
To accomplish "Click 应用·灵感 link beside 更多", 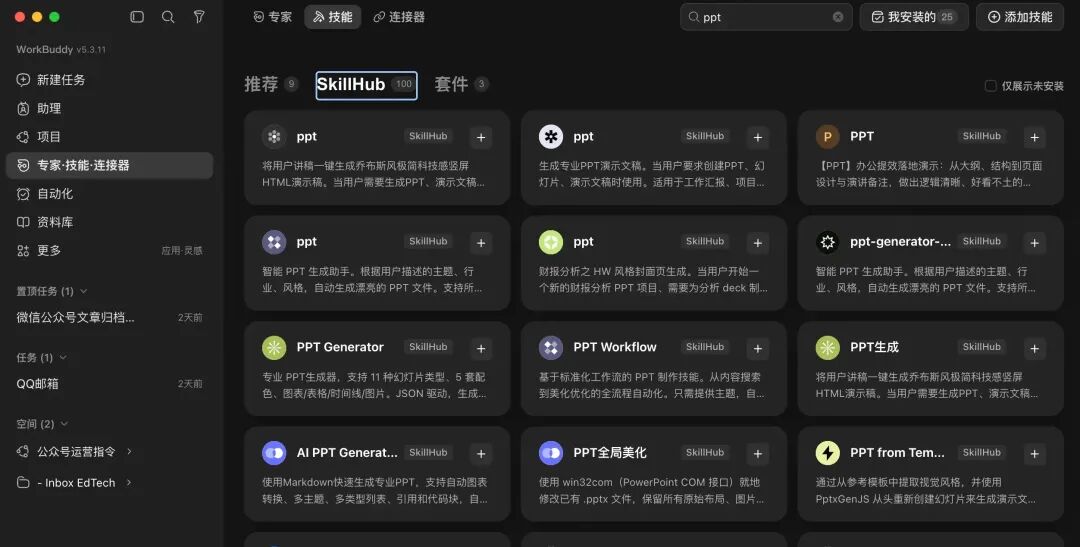I will point(182,251).
